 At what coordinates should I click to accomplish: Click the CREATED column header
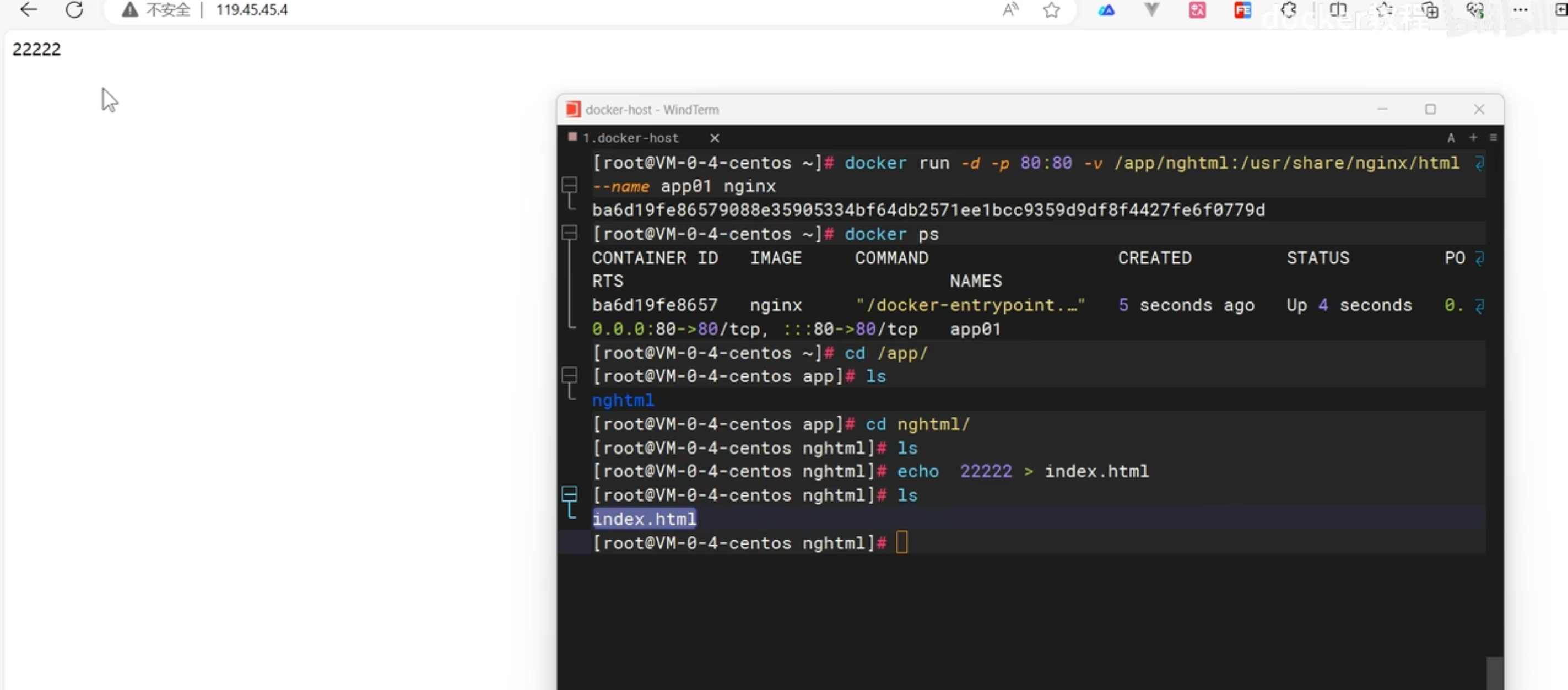[1155, 257]
